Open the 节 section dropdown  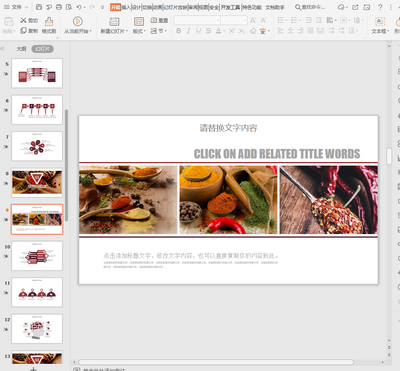click(159, 31)
